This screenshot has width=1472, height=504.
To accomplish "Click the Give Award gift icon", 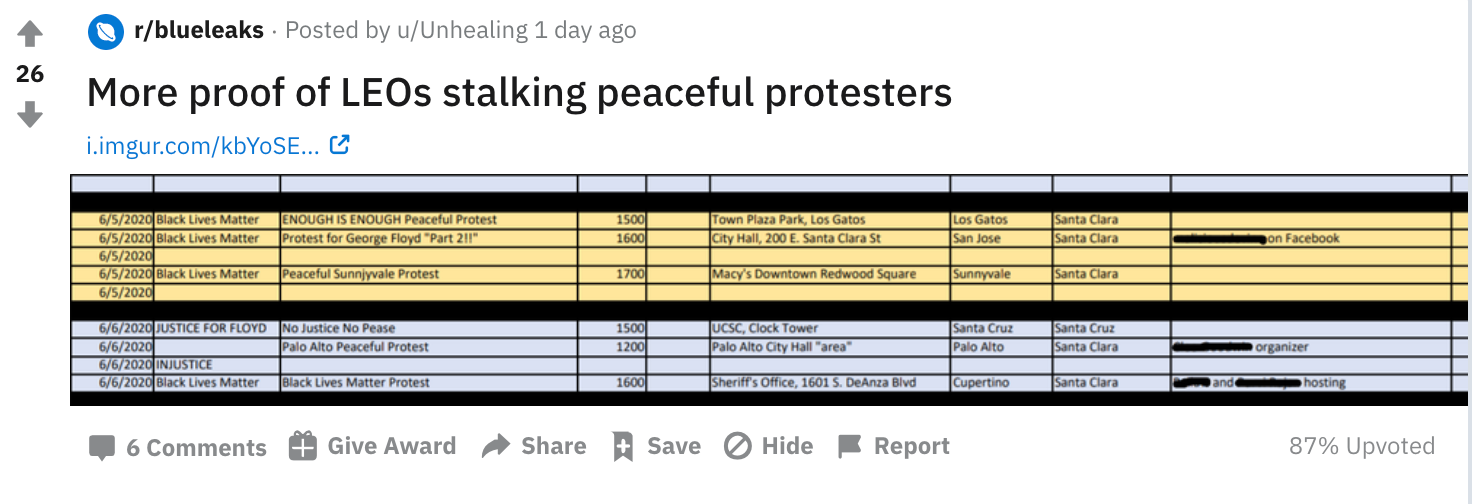I will tap(302, 446).
